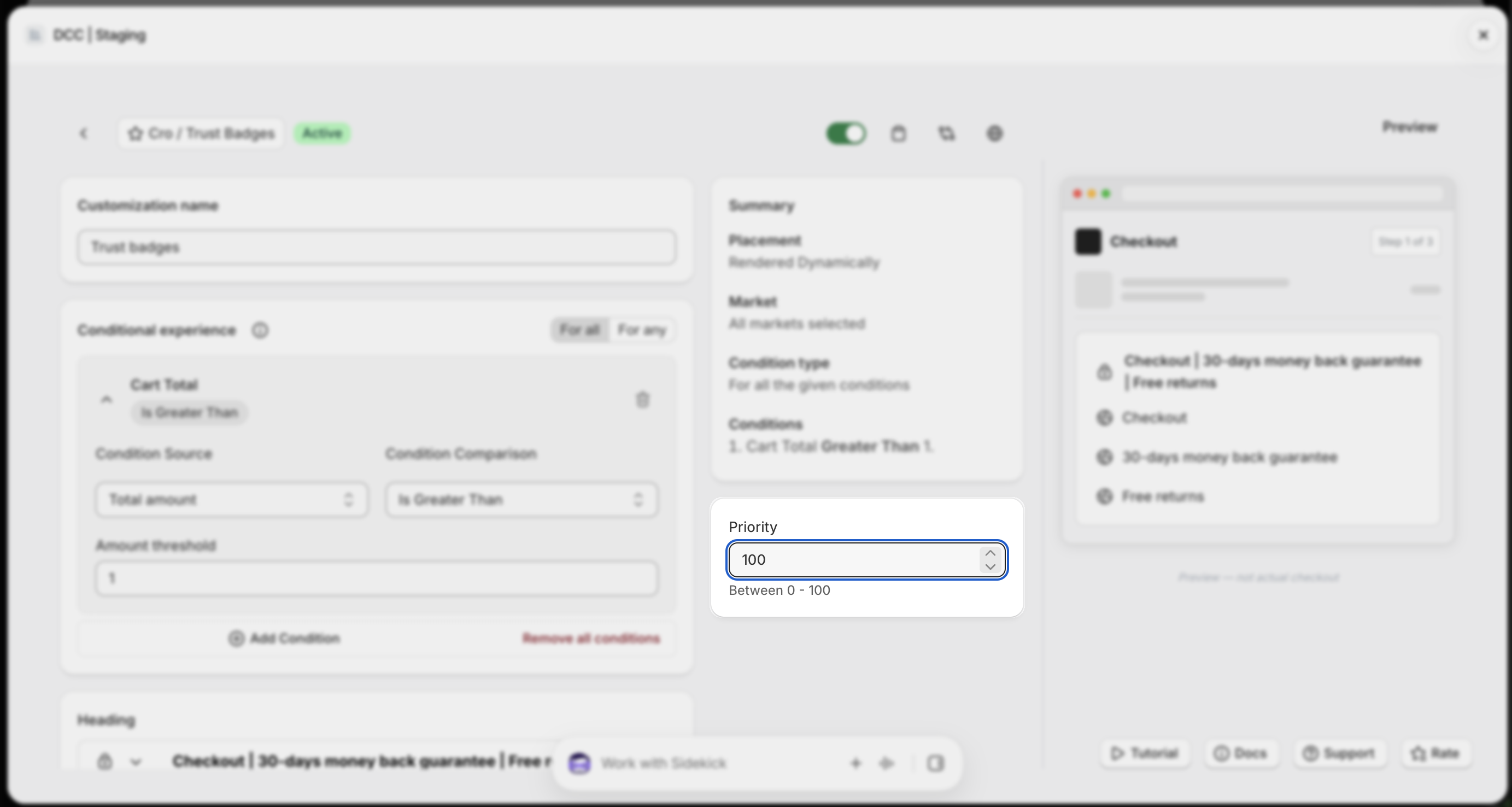Viewport: 1512px width, 807px height.
Task: Click the lock icon beside the preview heading
Action: point(1104,372)
